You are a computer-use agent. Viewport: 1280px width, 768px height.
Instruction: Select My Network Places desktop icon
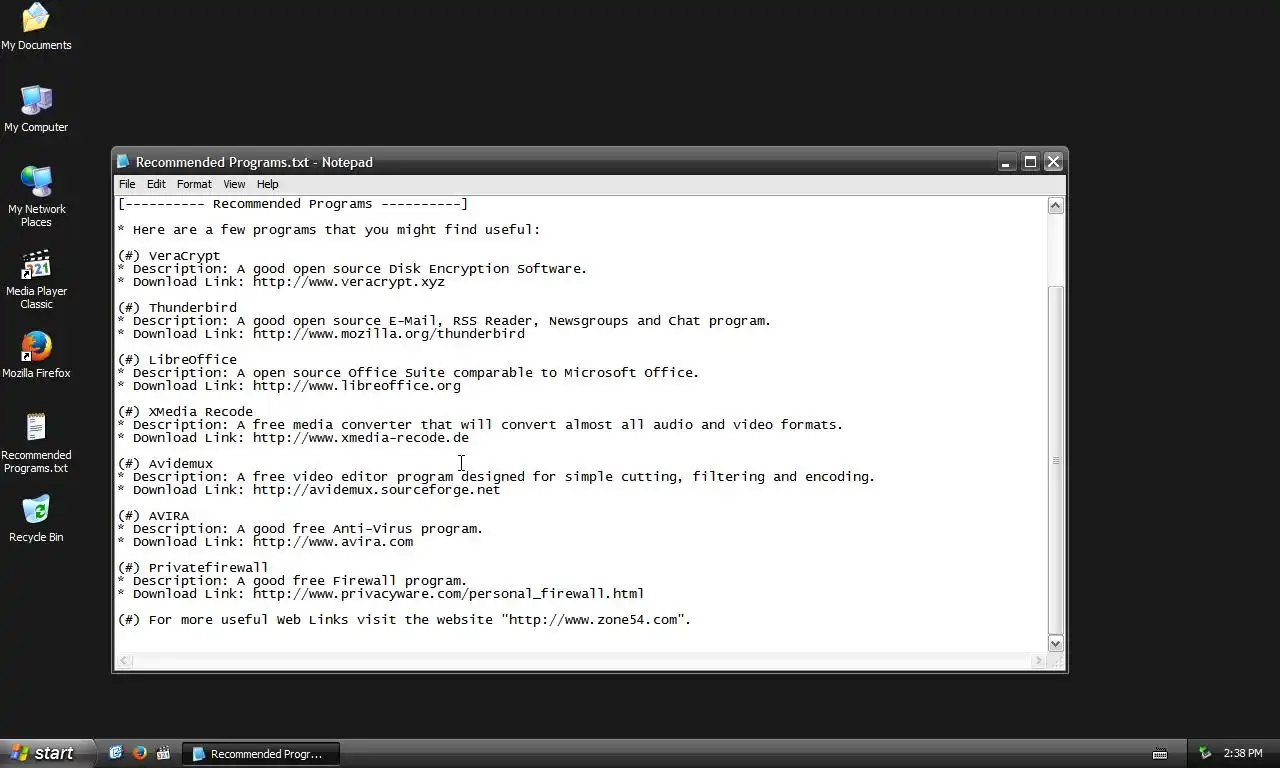(36, 196)
